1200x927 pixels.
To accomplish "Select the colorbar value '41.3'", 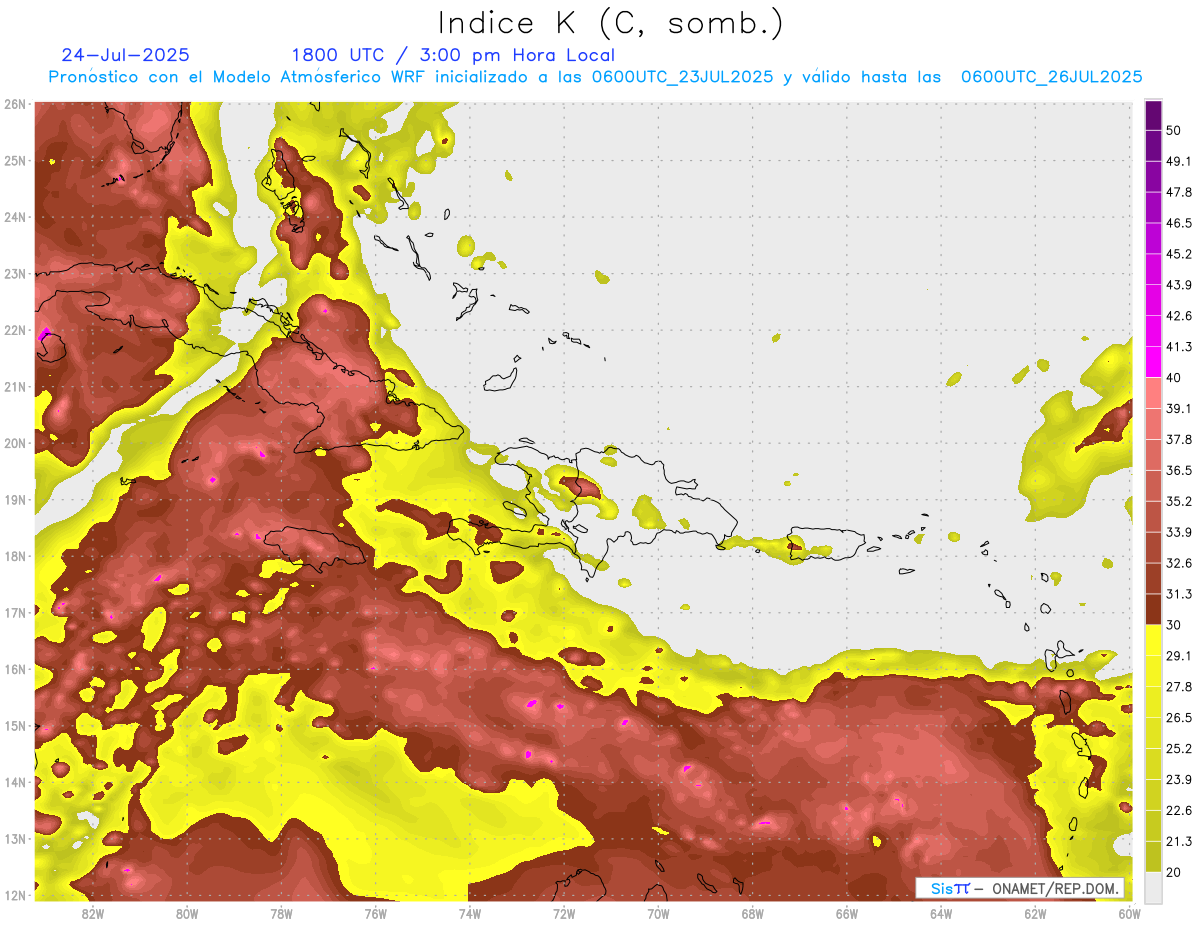I will pos(1178,347).
